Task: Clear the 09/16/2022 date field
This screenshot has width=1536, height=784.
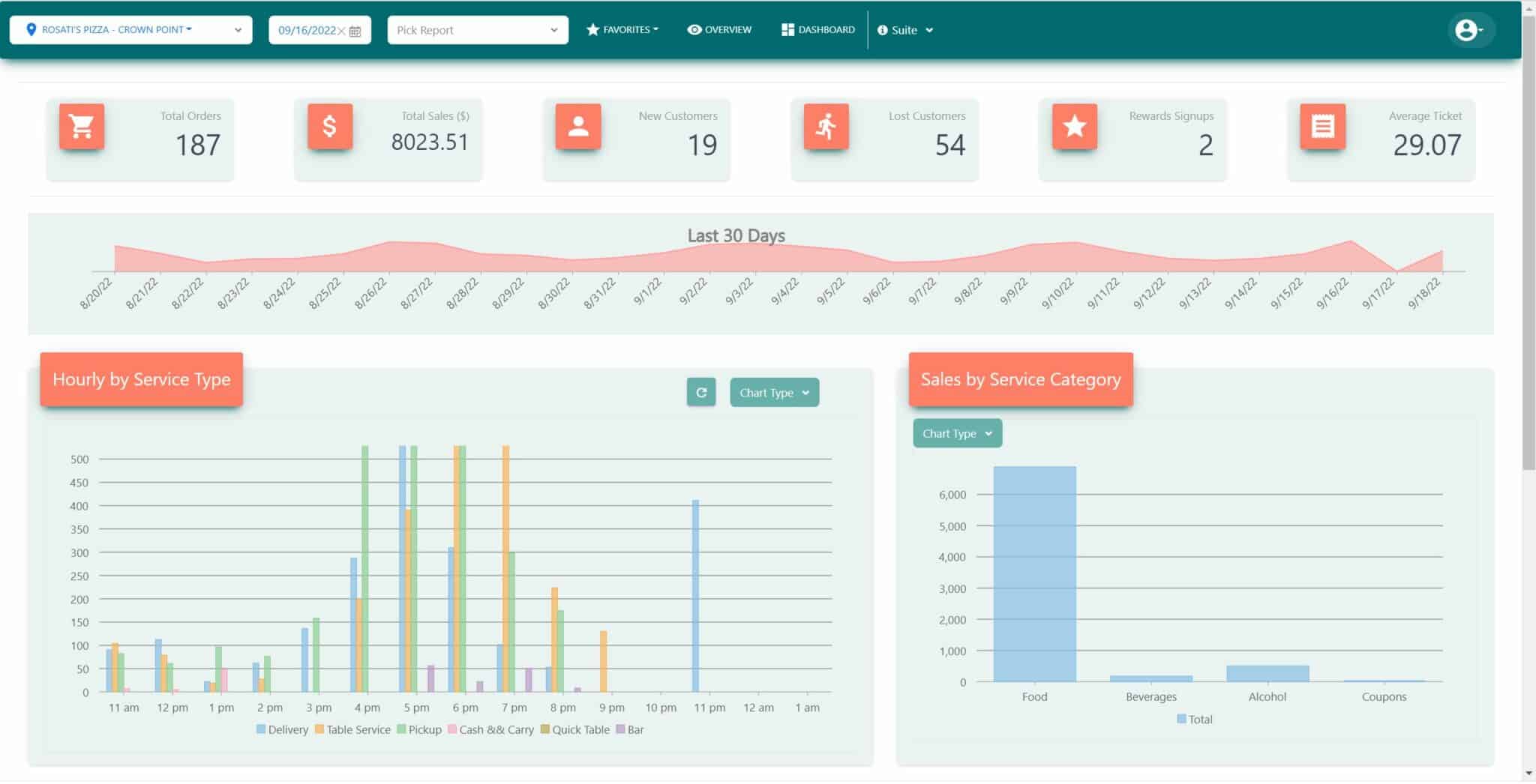Action: pyautogui.click(x=342, y=31)
